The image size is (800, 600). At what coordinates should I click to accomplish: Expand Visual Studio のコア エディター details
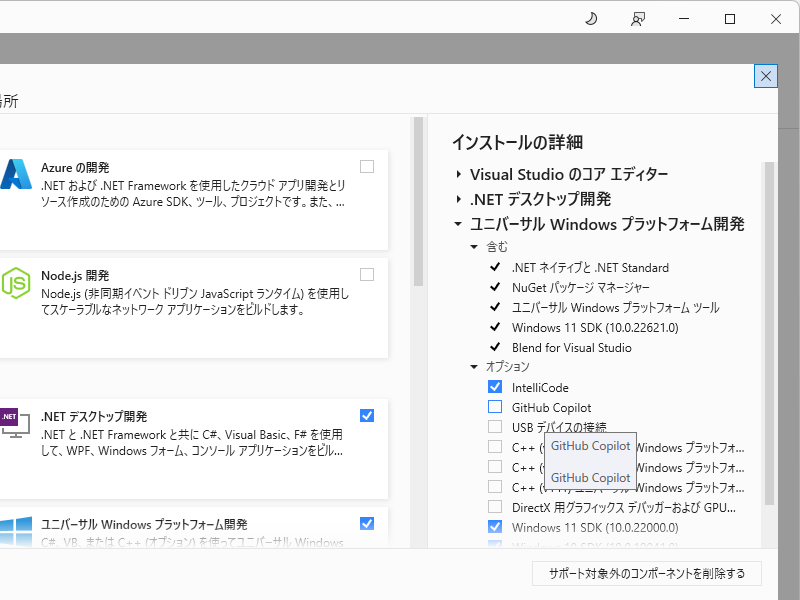coord(457,174)
